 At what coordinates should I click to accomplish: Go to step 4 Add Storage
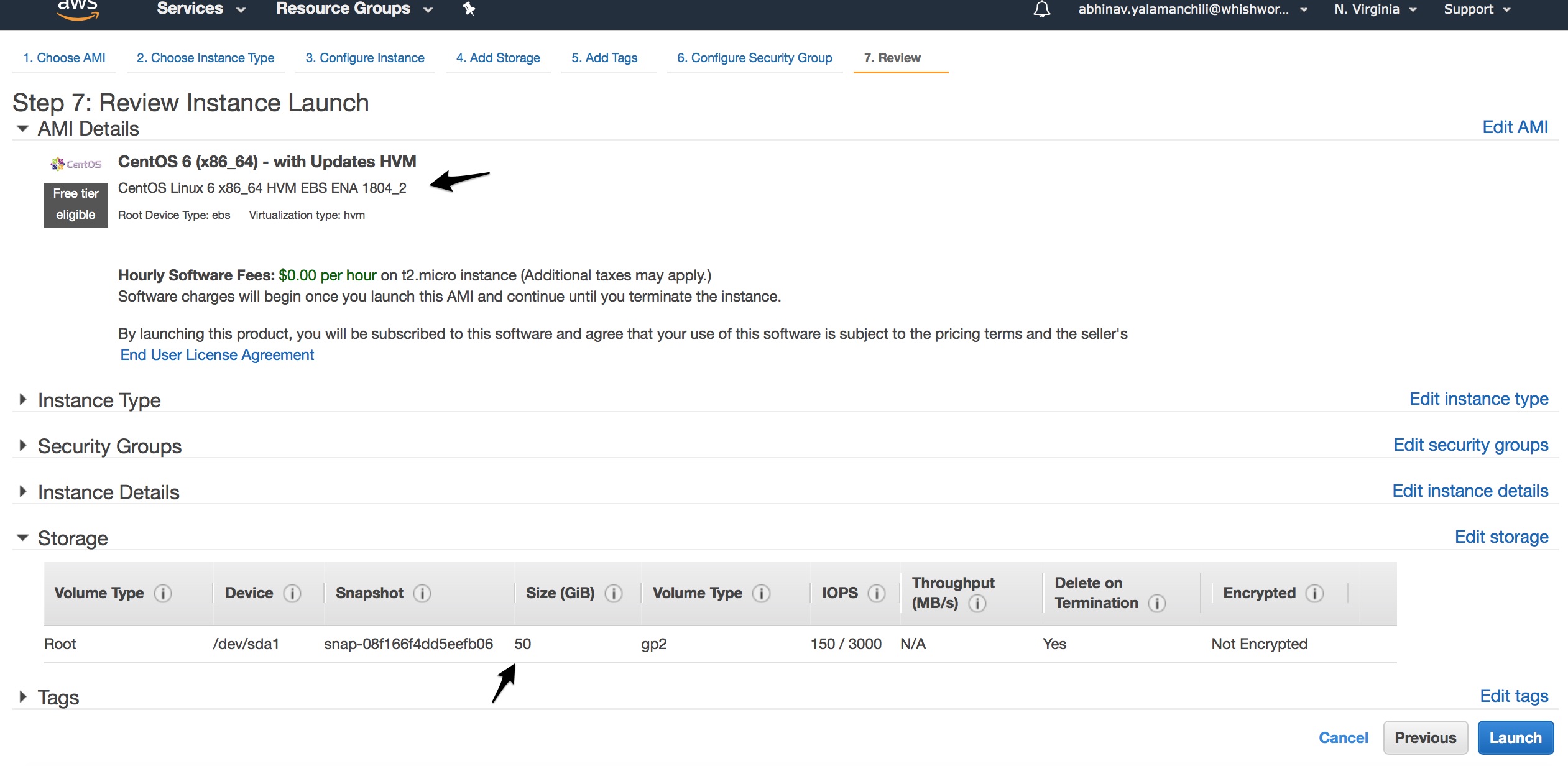[498, 58]
